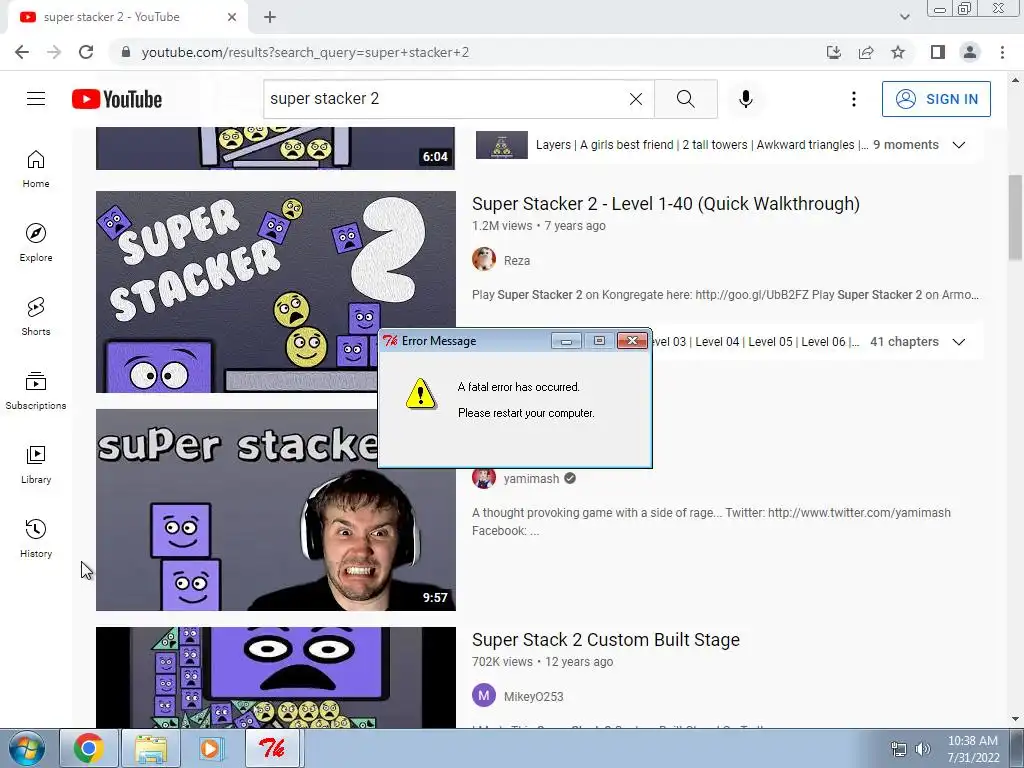Click 'A fatal error has occurred.' text
1024x768 pixels.
coord(519,387)
